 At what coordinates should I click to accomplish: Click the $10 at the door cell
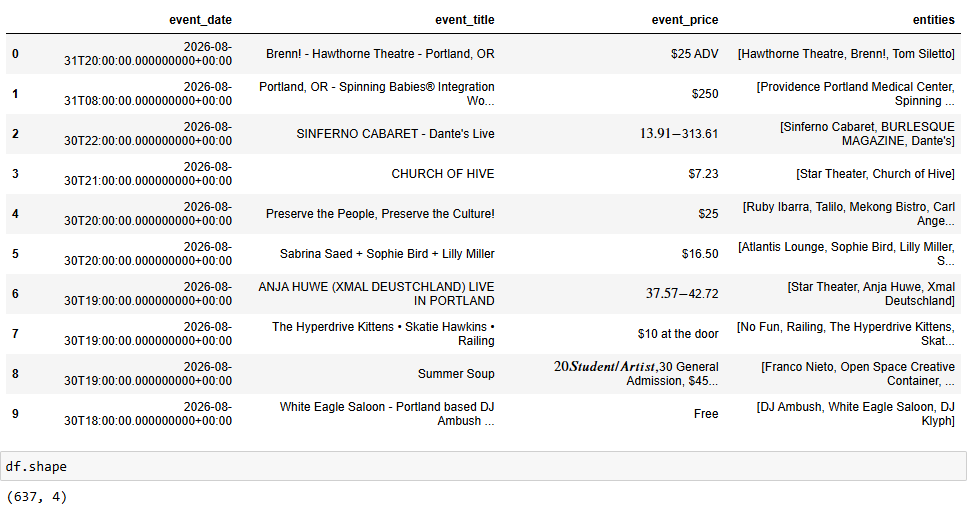pyautogui.click(x=678, y=334)
